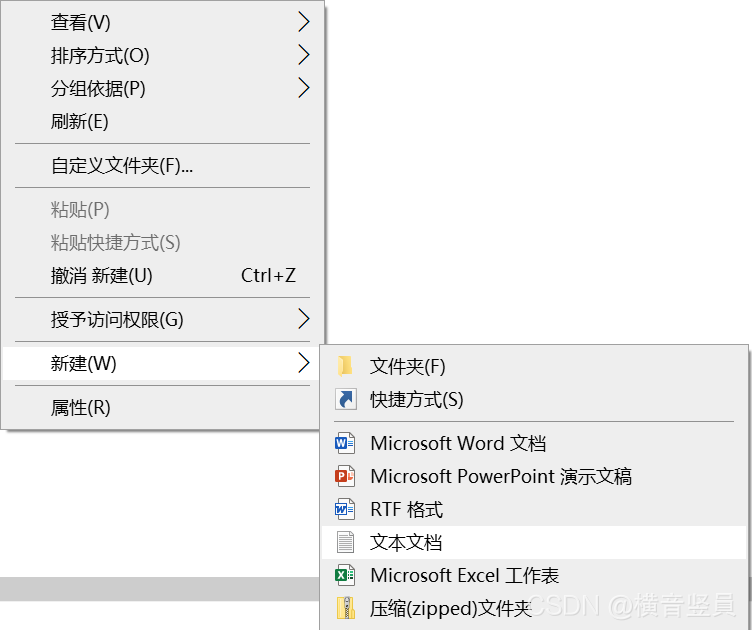Expand the 排序方式(O) submenu arrow
The height and width of the screenshot is (630, 752).
pyautogui.click(x=304, y=55)
